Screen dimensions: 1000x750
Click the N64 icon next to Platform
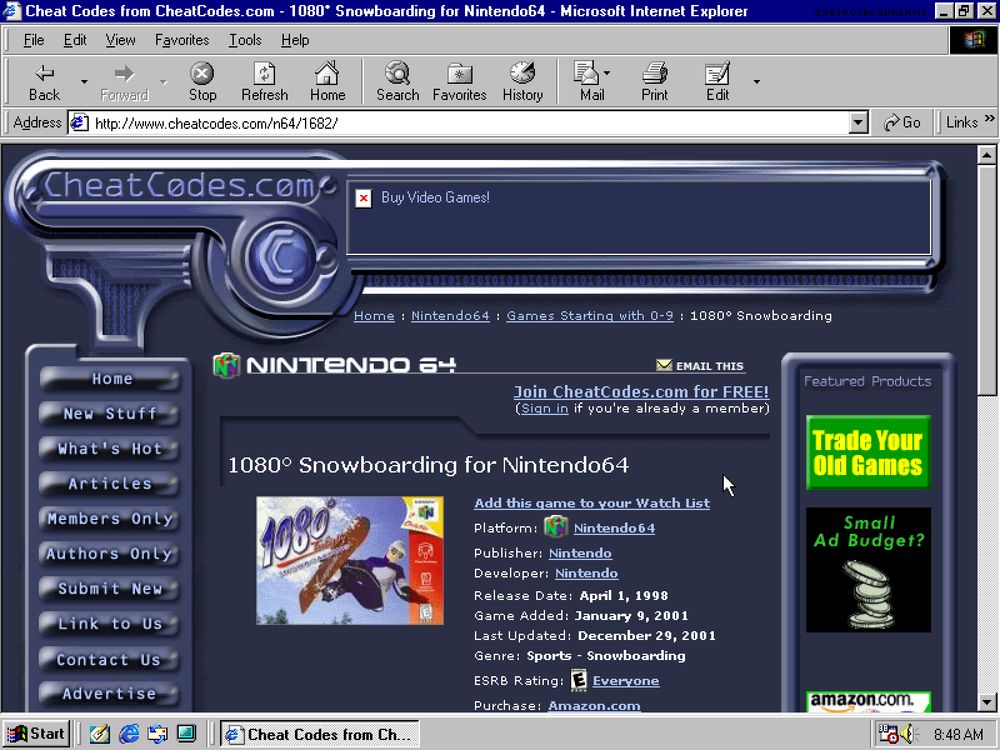tap(555, 527)
